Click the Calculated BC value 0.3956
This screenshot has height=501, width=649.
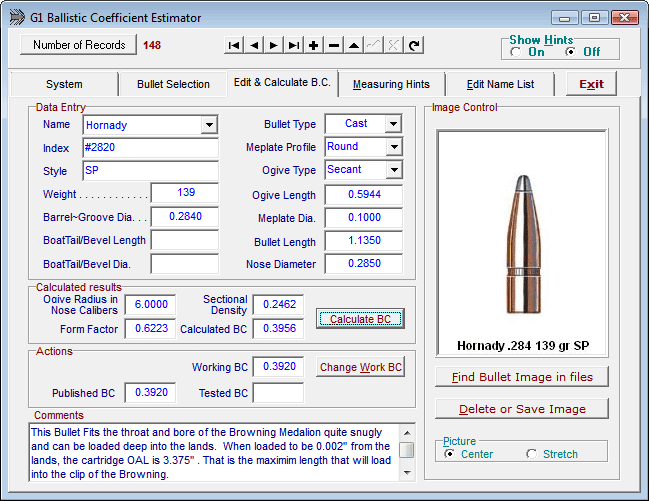pos(279,329)
